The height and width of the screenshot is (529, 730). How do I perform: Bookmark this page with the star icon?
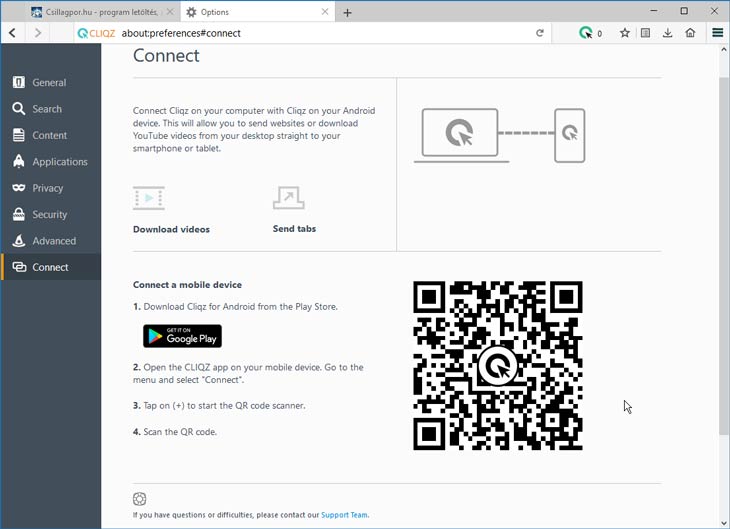(x=625, y=33)
